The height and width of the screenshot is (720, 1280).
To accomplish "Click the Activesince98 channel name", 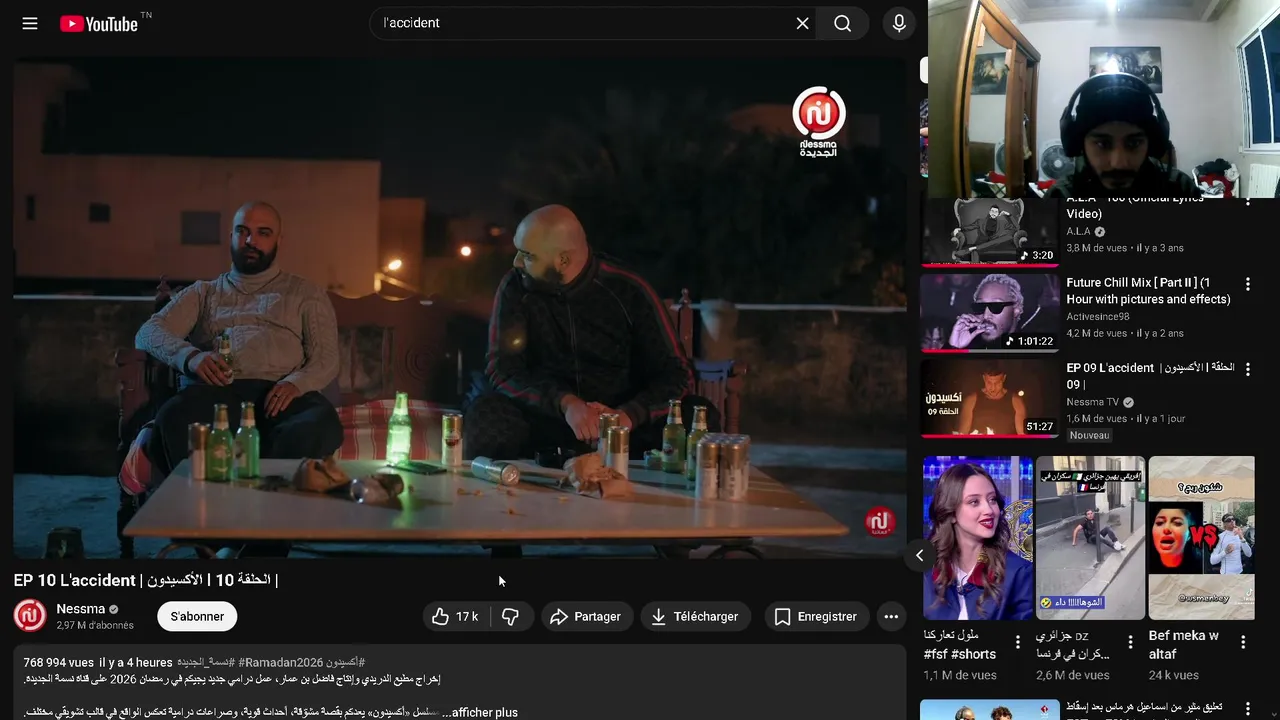I will click(1098, 317).
